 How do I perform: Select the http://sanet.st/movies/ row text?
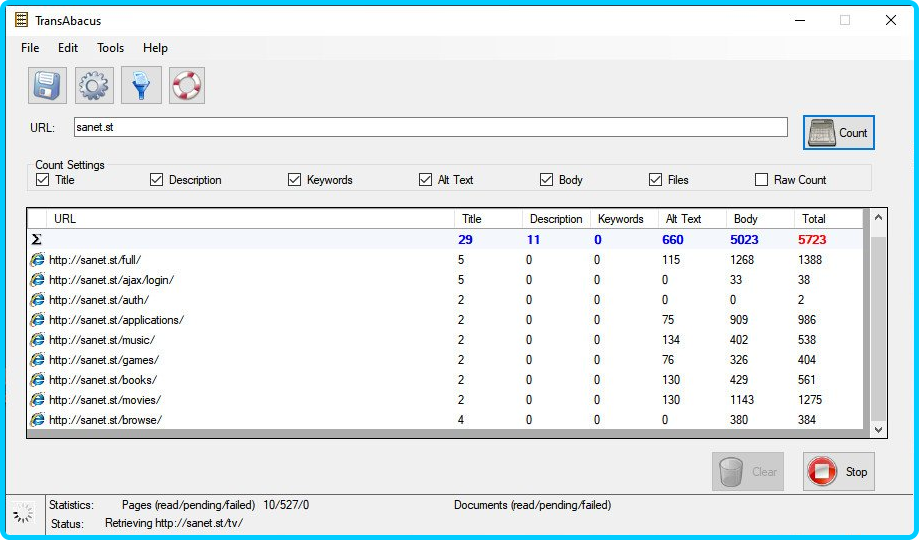(105, 399)
